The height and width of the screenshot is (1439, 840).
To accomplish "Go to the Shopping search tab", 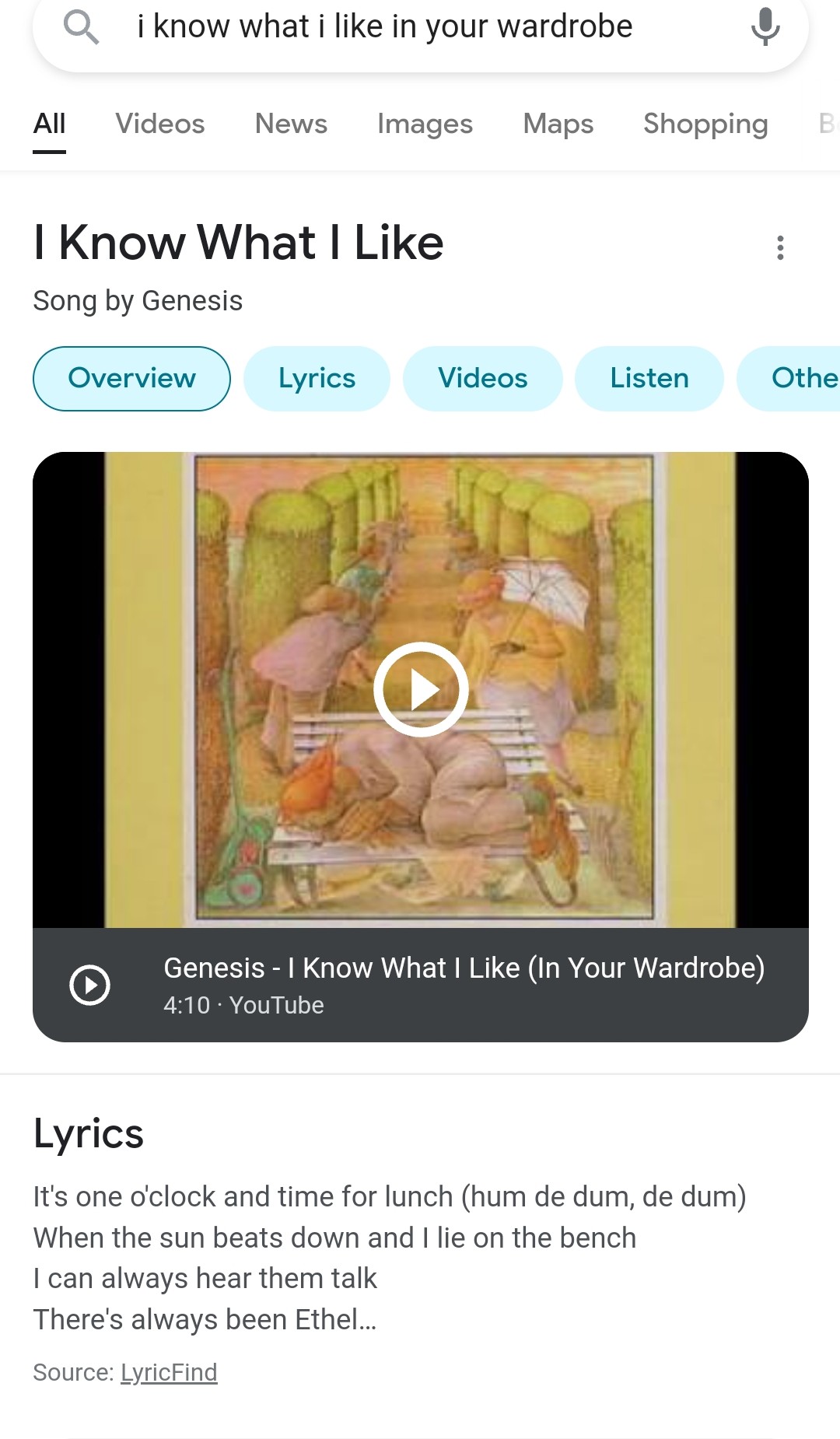I will (x=705, y=124).
